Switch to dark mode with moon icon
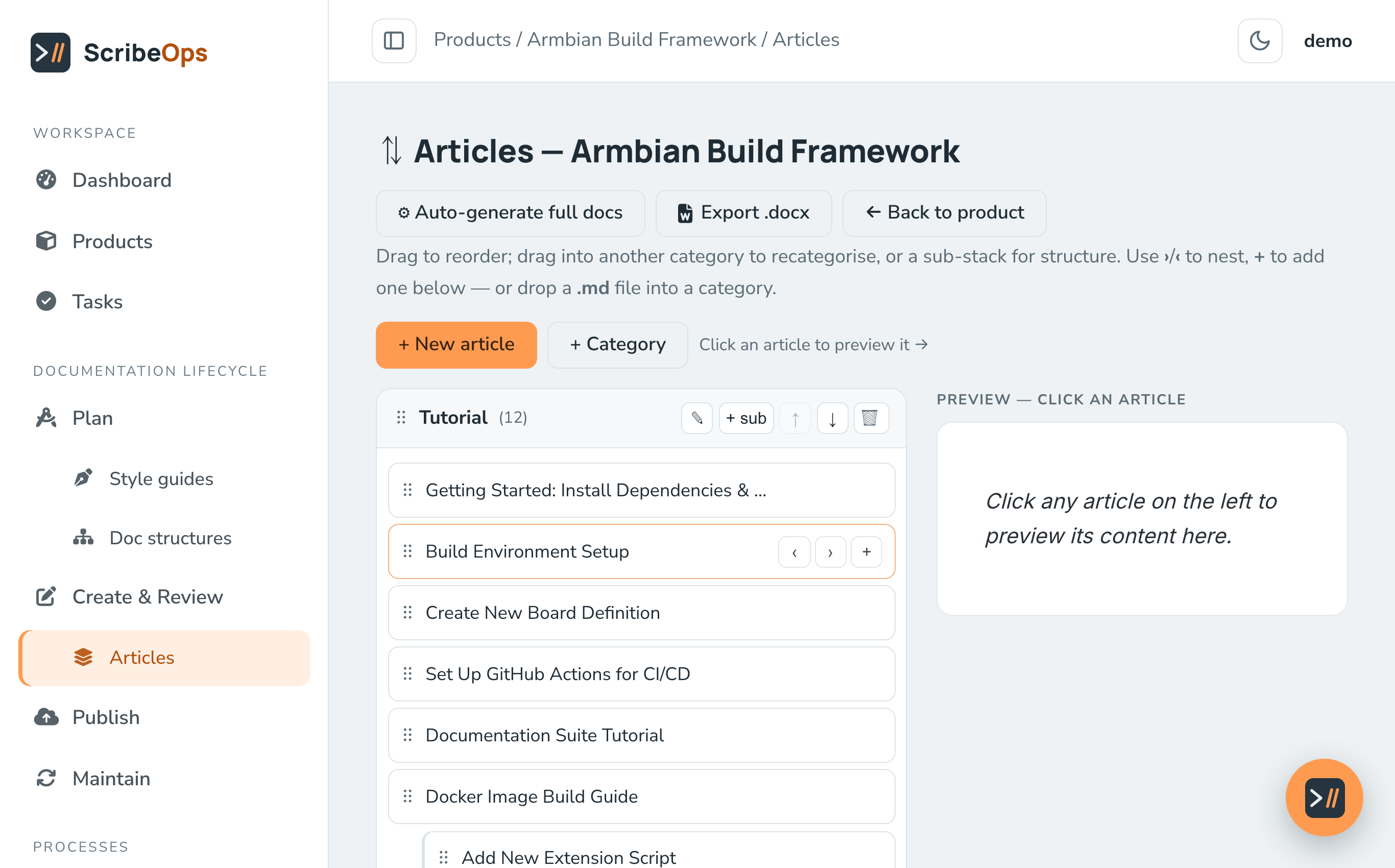 tap(1260, 41)
